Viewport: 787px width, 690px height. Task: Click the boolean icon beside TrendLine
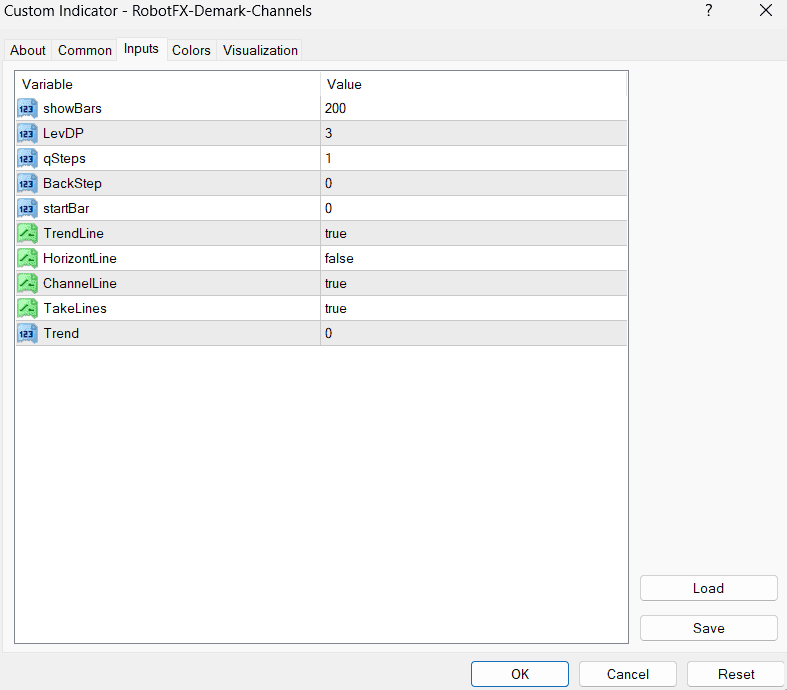click(x=27, y=233)
